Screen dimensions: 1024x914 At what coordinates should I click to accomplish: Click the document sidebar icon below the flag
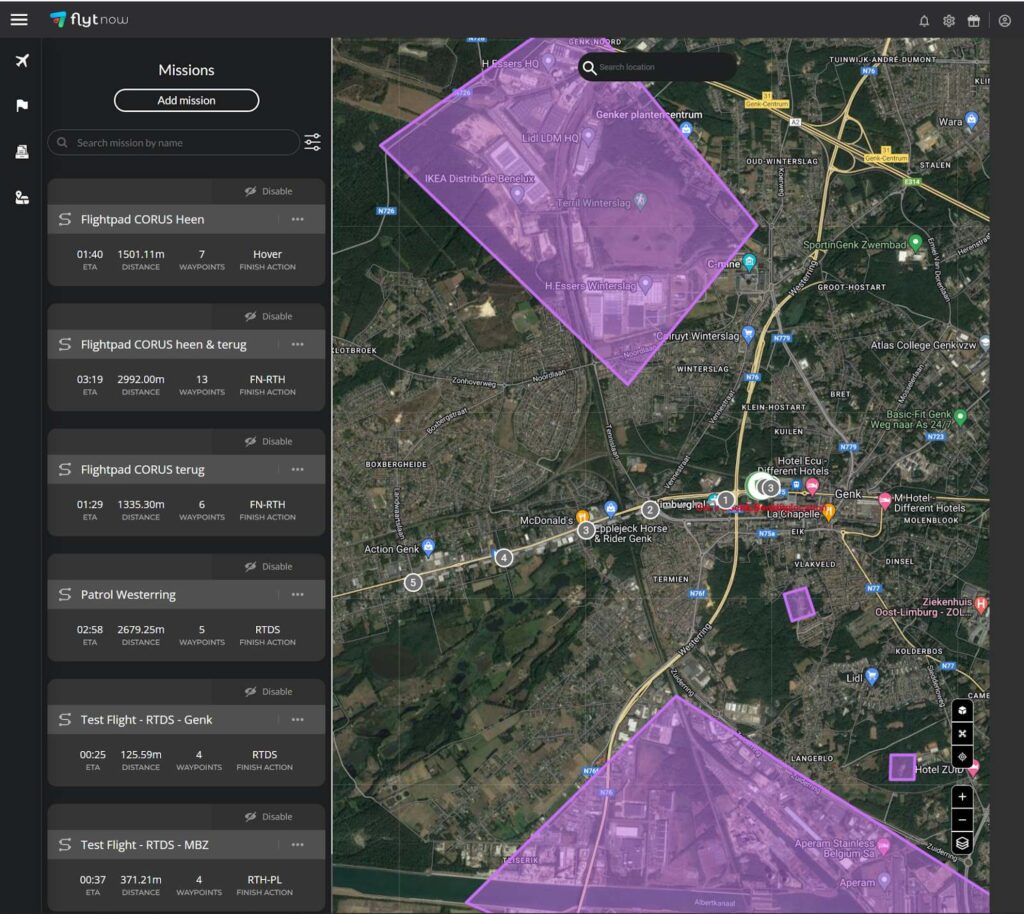[x=20, y=151]
